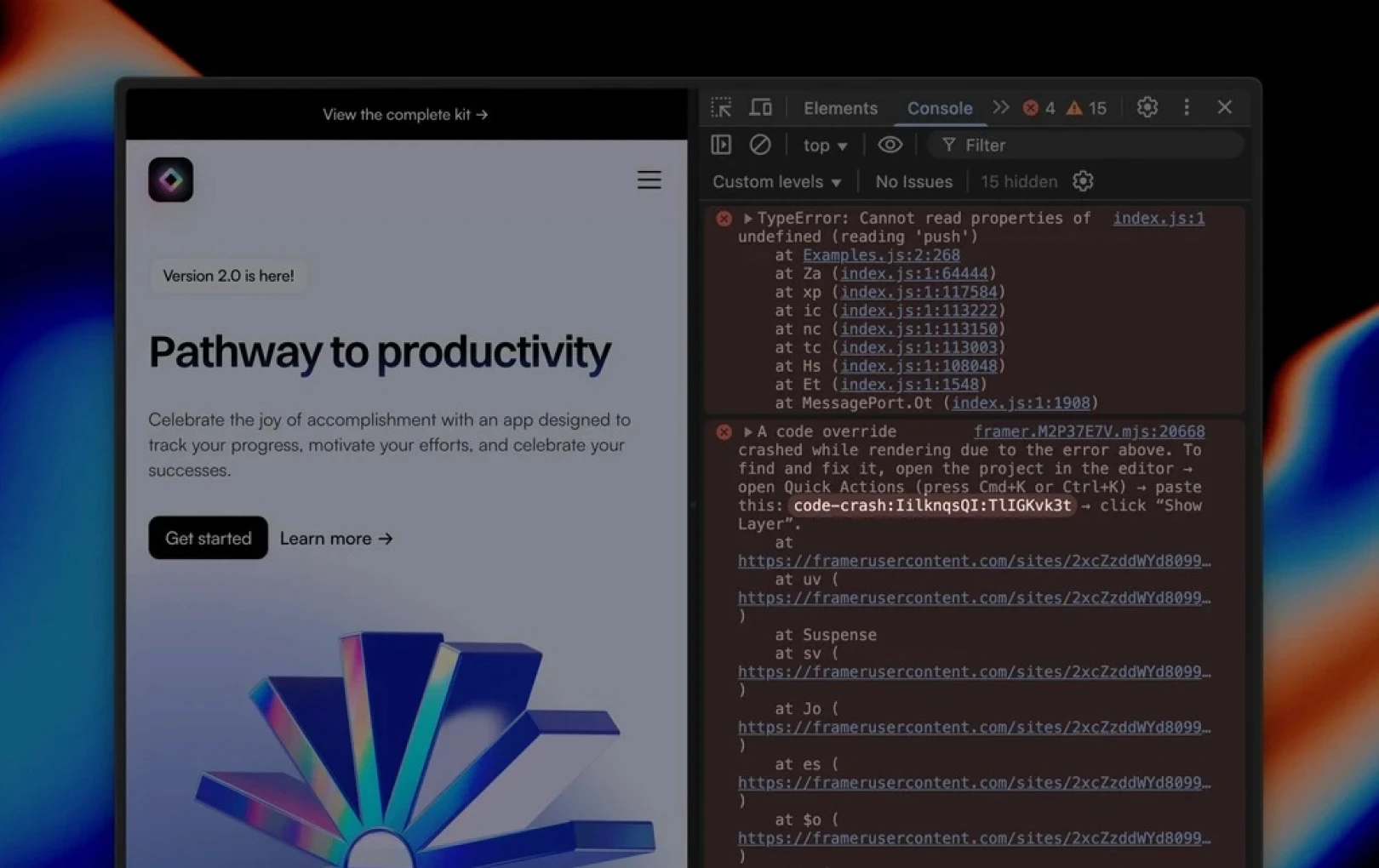Focus the console Filter field

coord(1086,146)
